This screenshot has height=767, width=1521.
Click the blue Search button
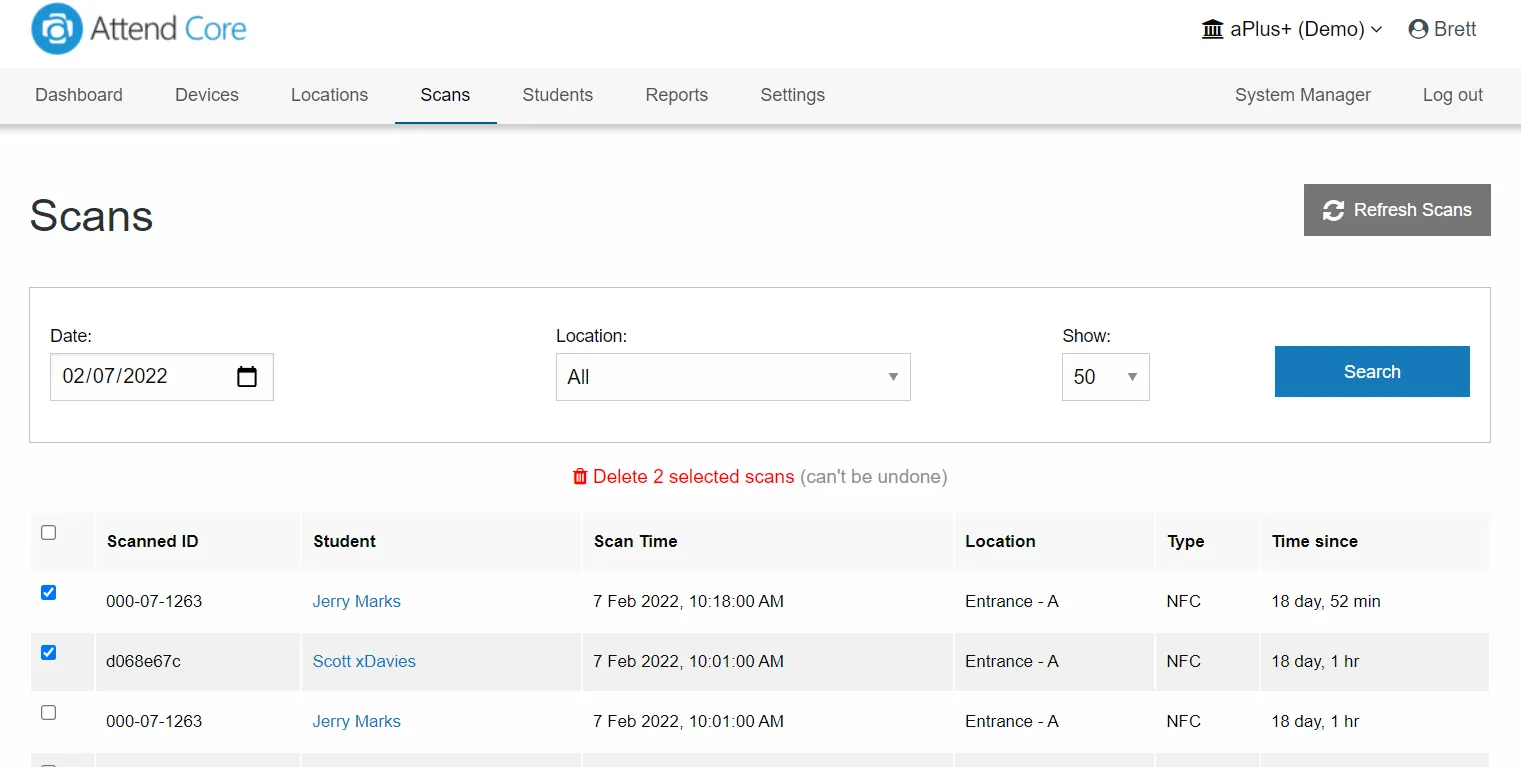1372,372
